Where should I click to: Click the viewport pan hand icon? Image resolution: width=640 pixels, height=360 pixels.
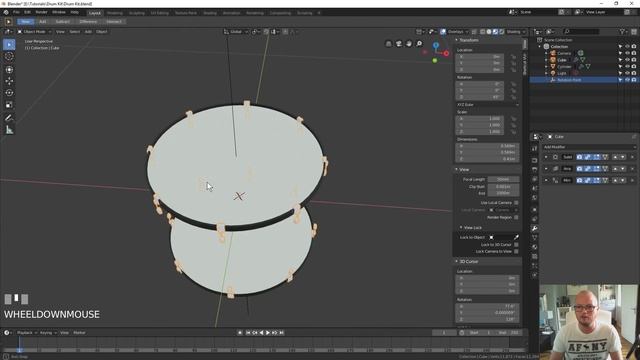[409, 44]
